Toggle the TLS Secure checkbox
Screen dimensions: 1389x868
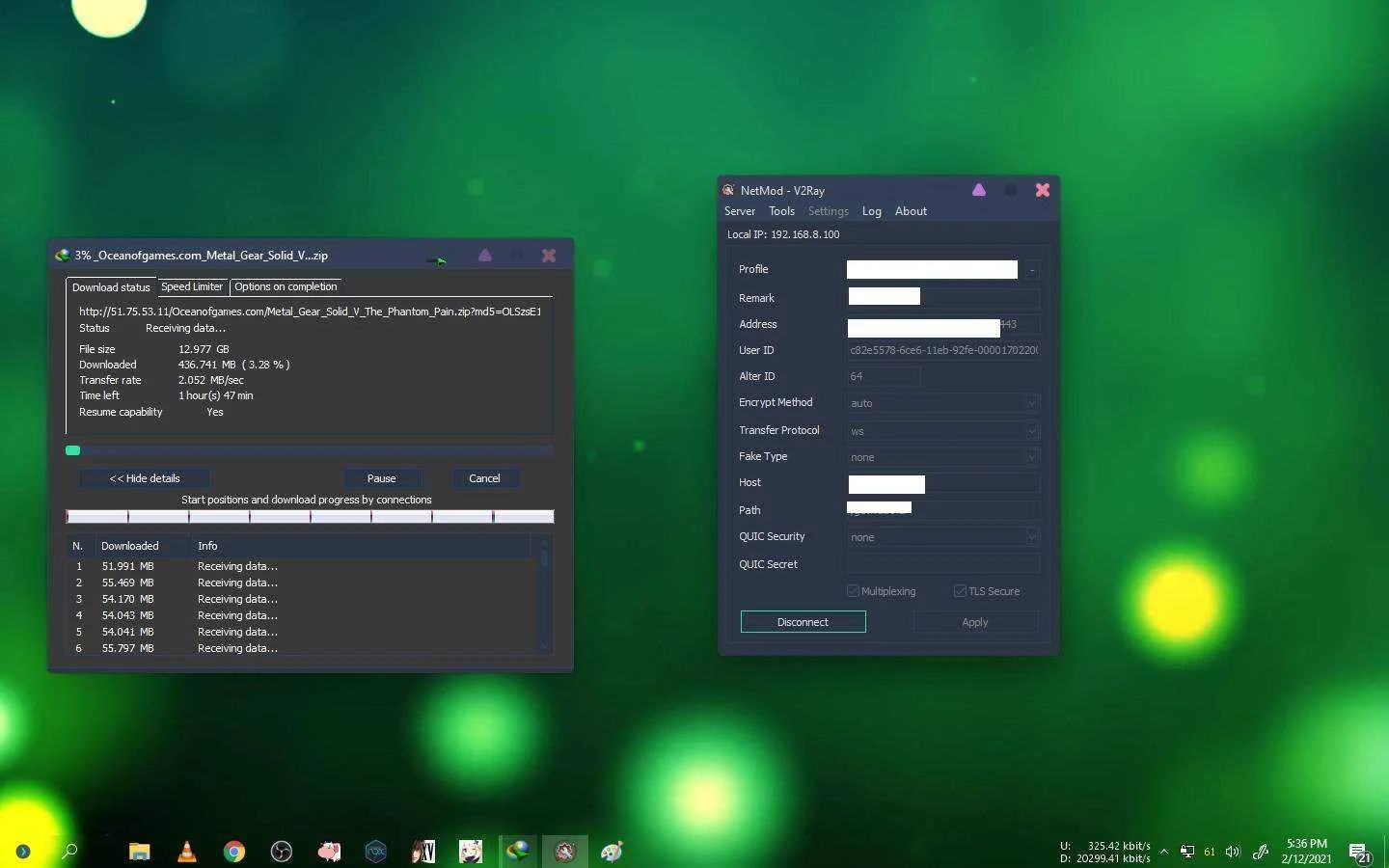(960, 591)
